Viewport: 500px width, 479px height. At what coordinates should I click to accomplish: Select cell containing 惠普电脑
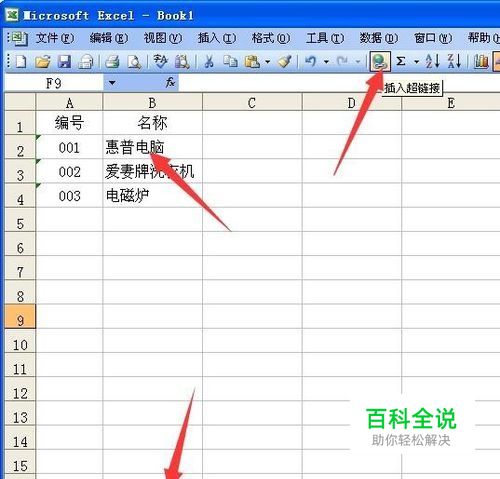point(152,147)
